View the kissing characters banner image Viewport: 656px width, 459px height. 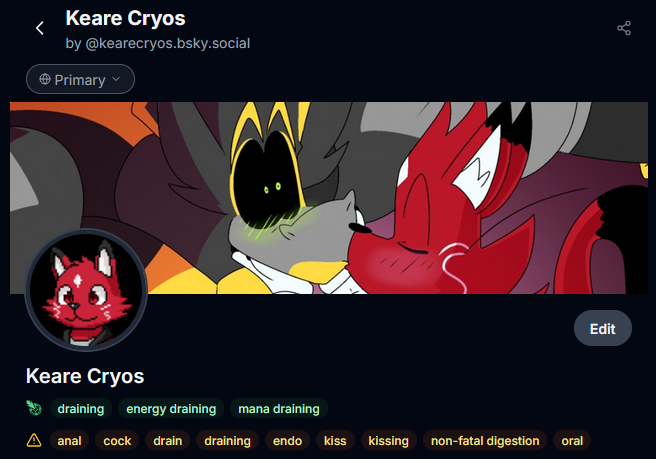point(329,198)
